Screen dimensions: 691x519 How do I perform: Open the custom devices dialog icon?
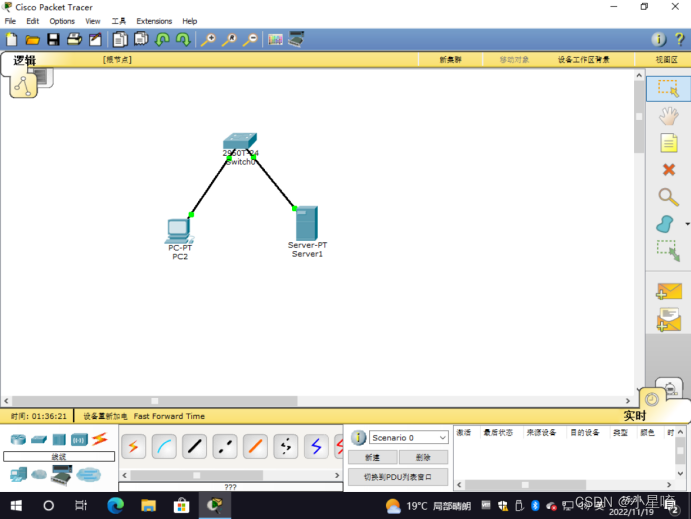[x=296, y=39]
